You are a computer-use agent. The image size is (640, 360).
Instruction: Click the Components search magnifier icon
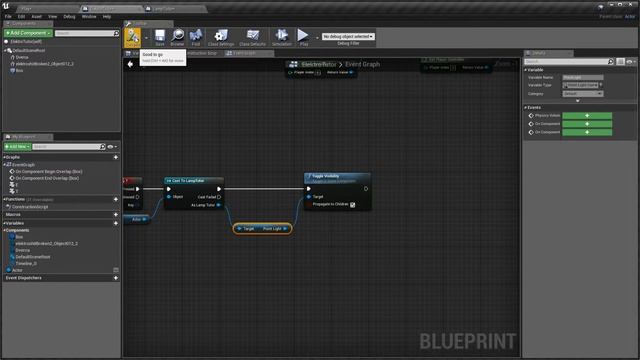pos(116,33)
